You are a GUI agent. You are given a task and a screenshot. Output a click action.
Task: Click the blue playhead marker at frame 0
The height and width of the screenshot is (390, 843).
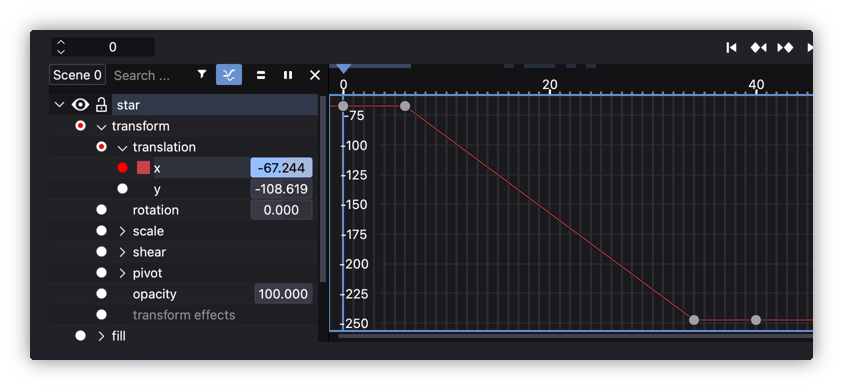pos(344,68)
